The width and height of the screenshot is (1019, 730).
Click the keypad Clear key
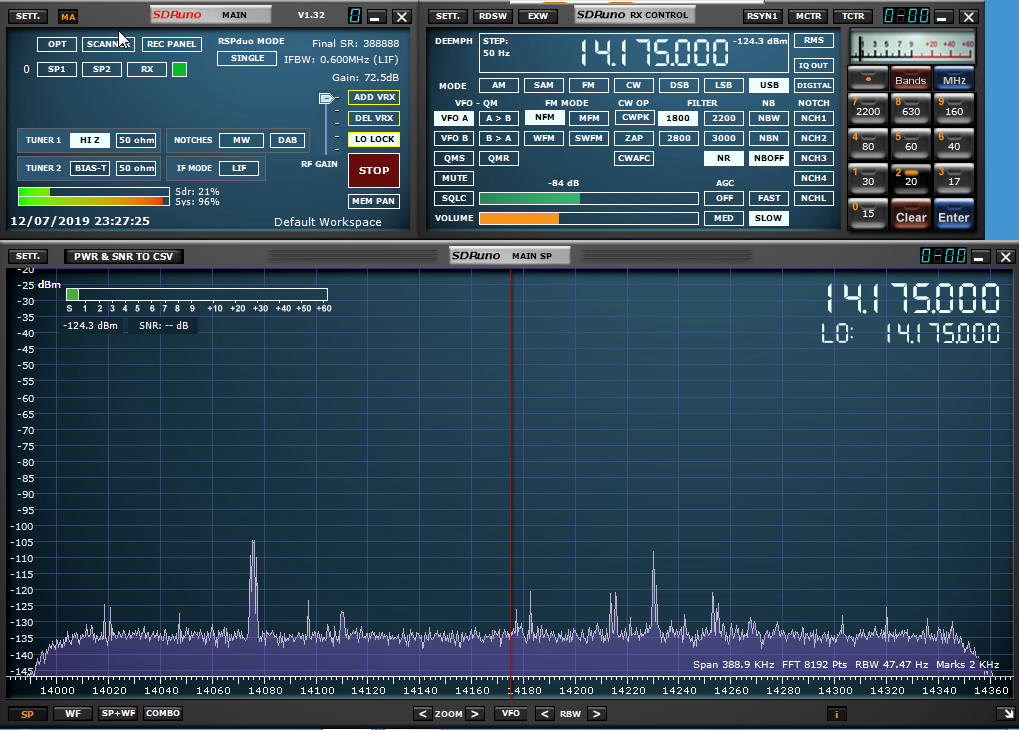pyautogui.click(x=911, y=216)
